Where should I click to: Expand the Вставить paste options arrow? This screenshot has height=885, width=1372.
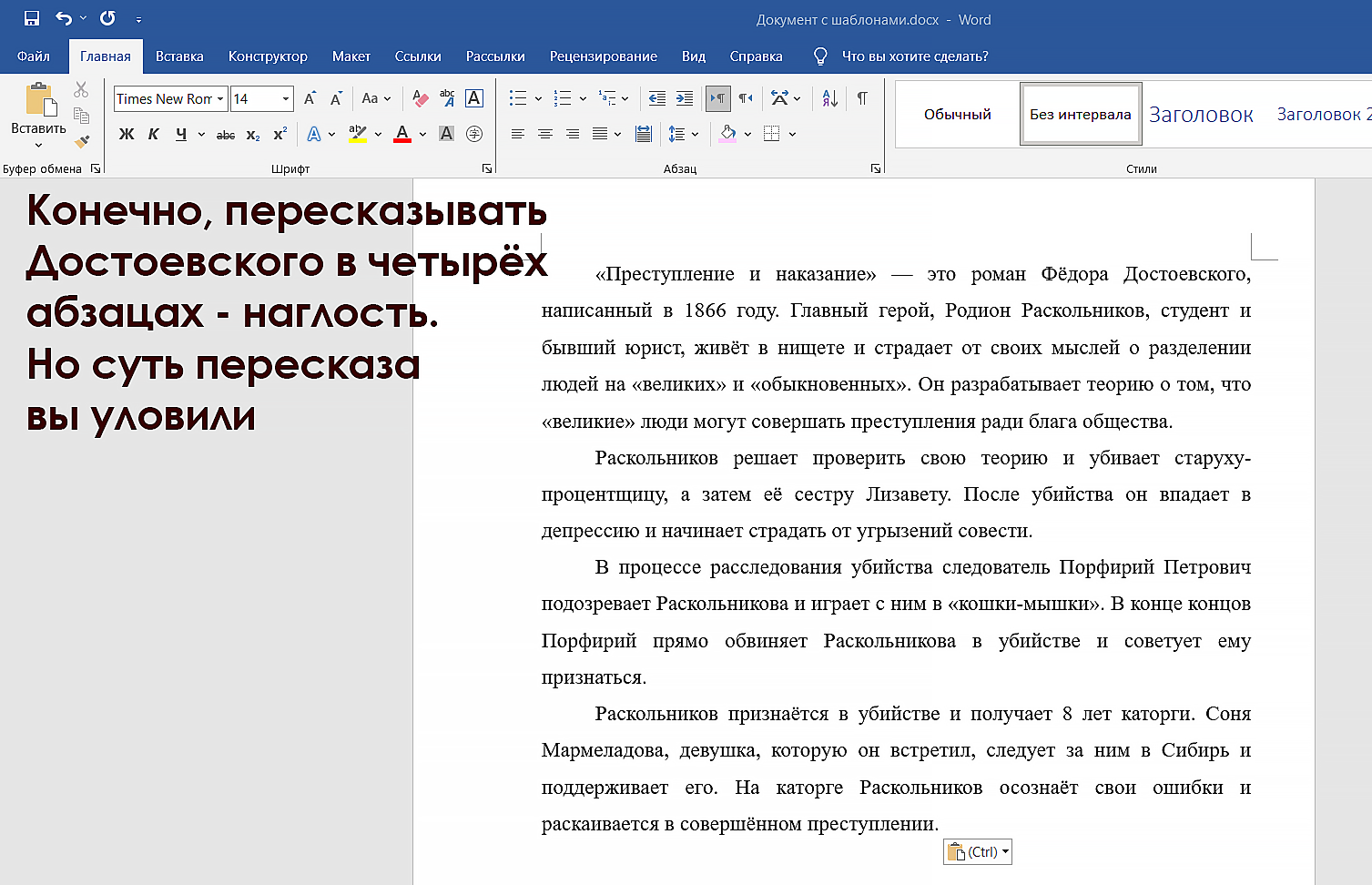pyautogui.click(x=38, y=146)
